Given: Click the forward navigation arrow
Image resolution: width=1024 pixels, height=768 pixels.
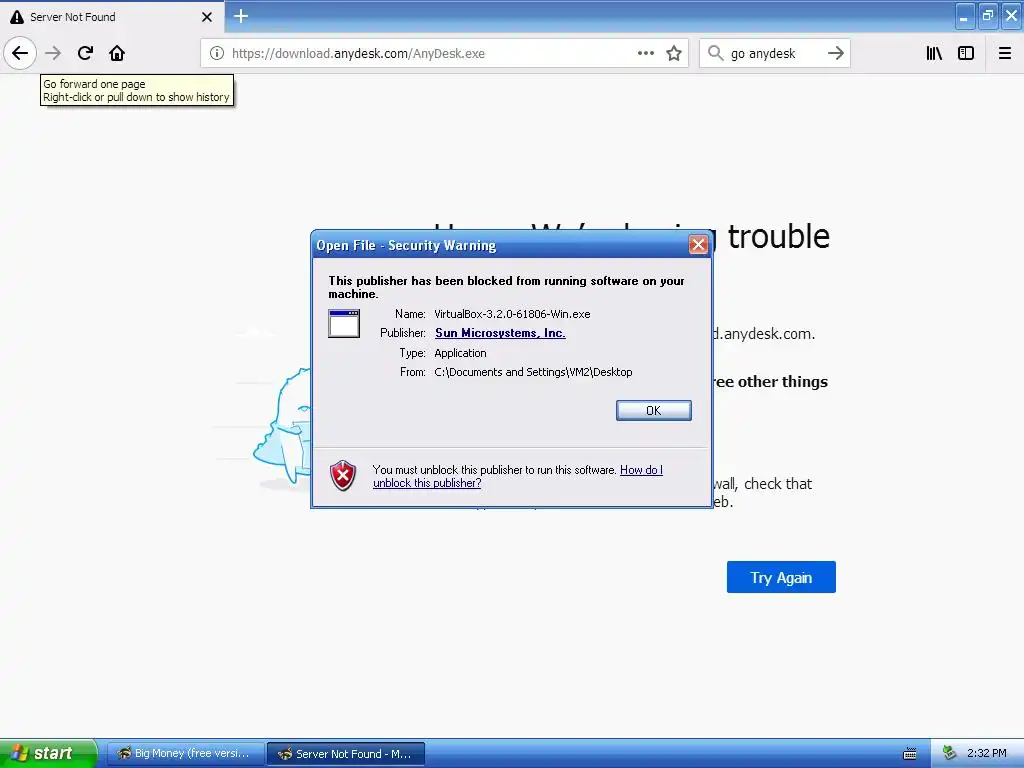Looking at the screenshot, I should coord(53,53).
